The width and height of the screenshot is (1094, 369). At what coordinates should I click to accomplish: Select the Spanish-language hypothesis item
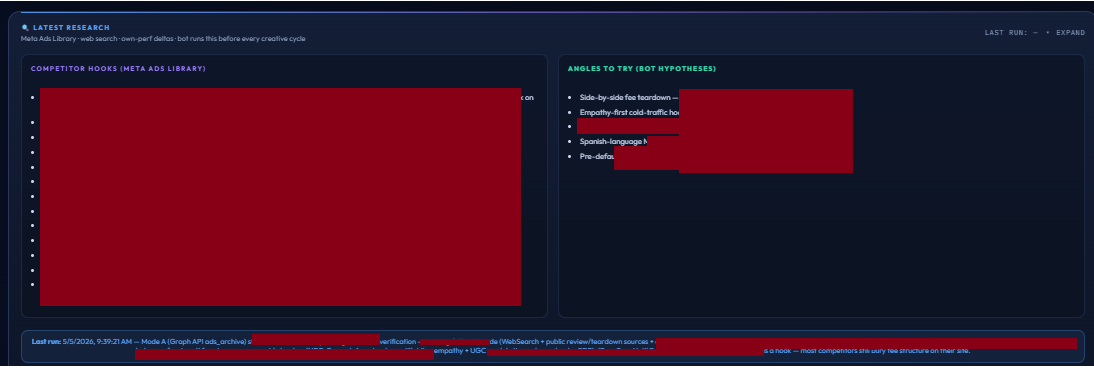[613, 142]
